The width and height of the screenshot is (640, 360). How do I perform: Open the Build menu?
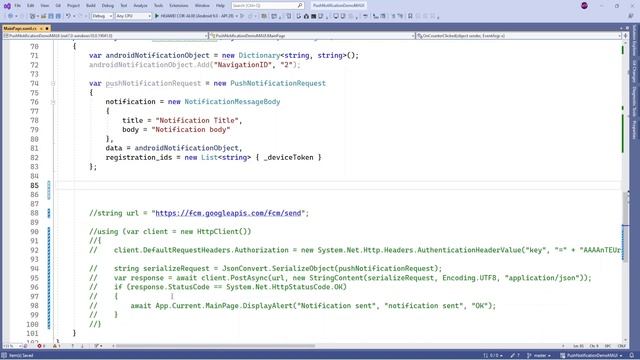pyautogui.click(x=91, y=6)
